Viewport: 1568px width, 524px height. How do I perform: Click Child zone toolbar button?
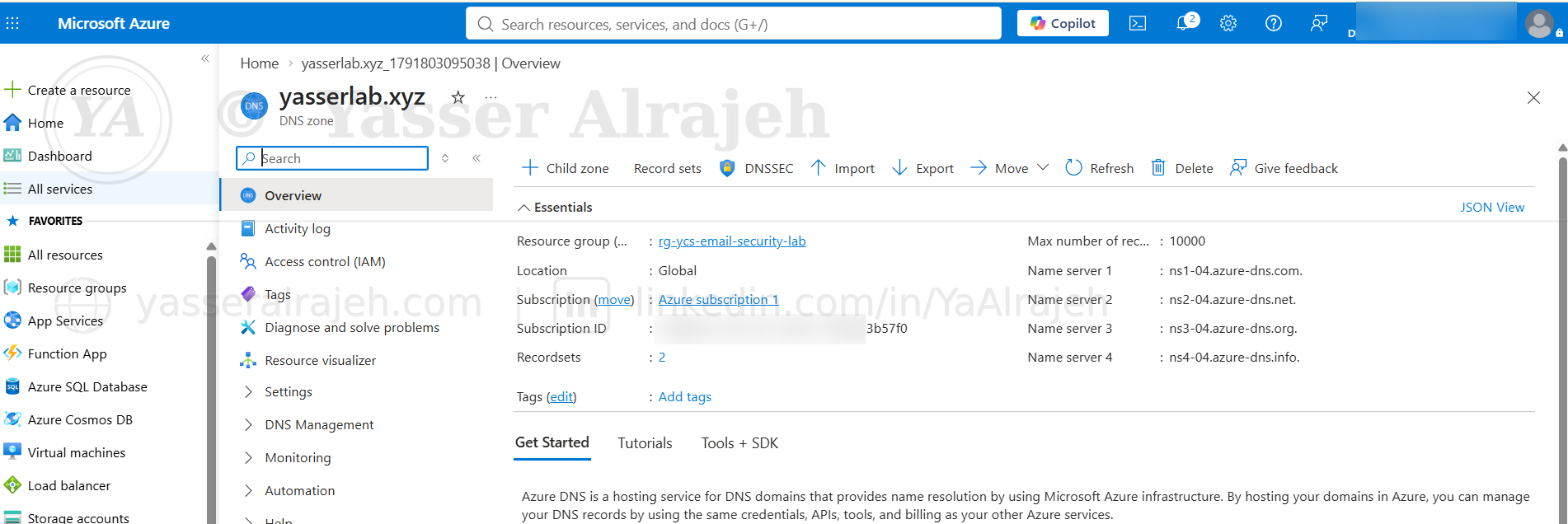pos(566,168)
